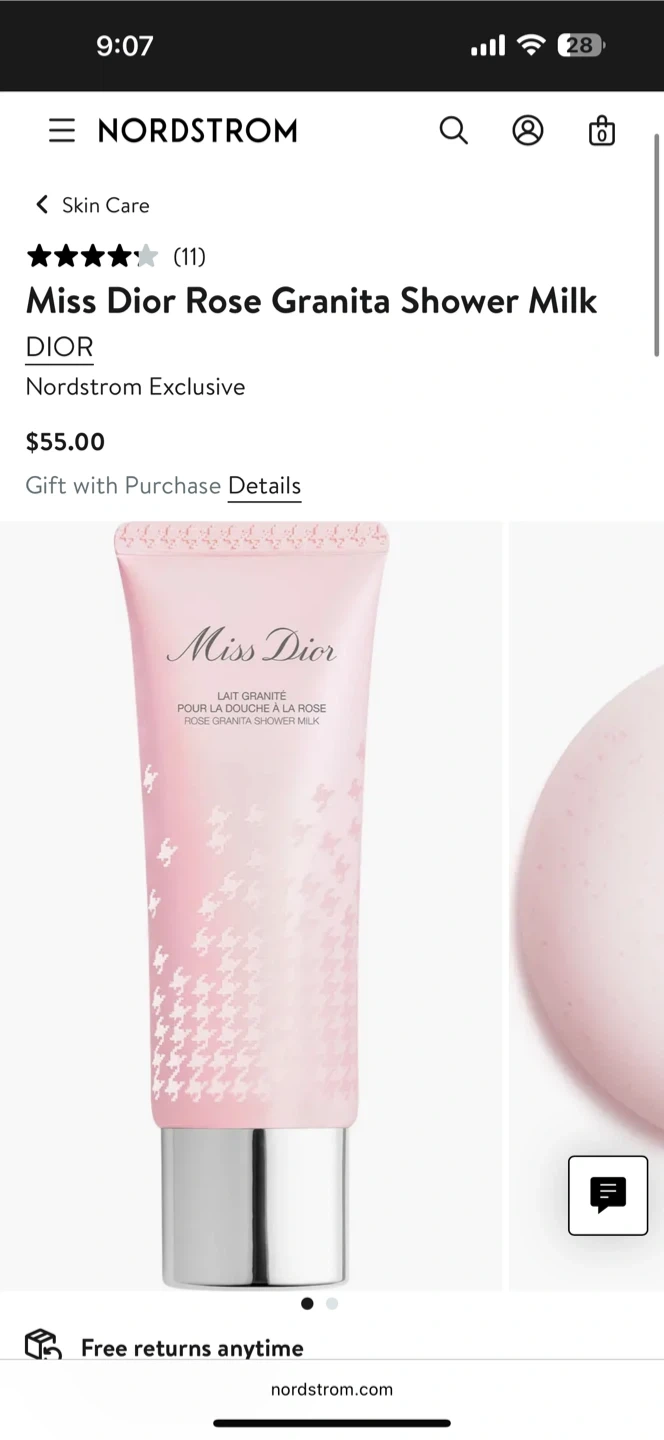Open the live chat message icon
Viewport: 664px width, 1440px height.
[608, 1195]
